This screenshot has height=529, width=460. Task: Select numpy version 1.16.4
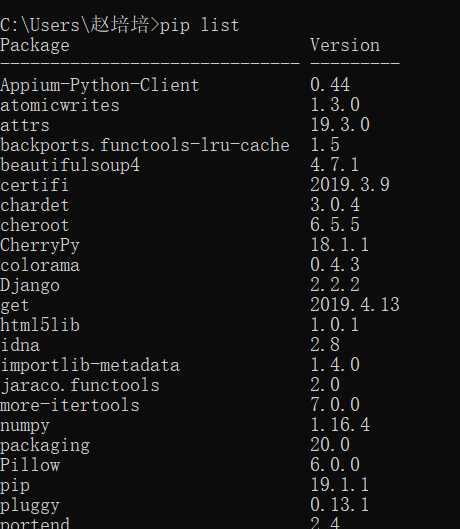[340, 424]
